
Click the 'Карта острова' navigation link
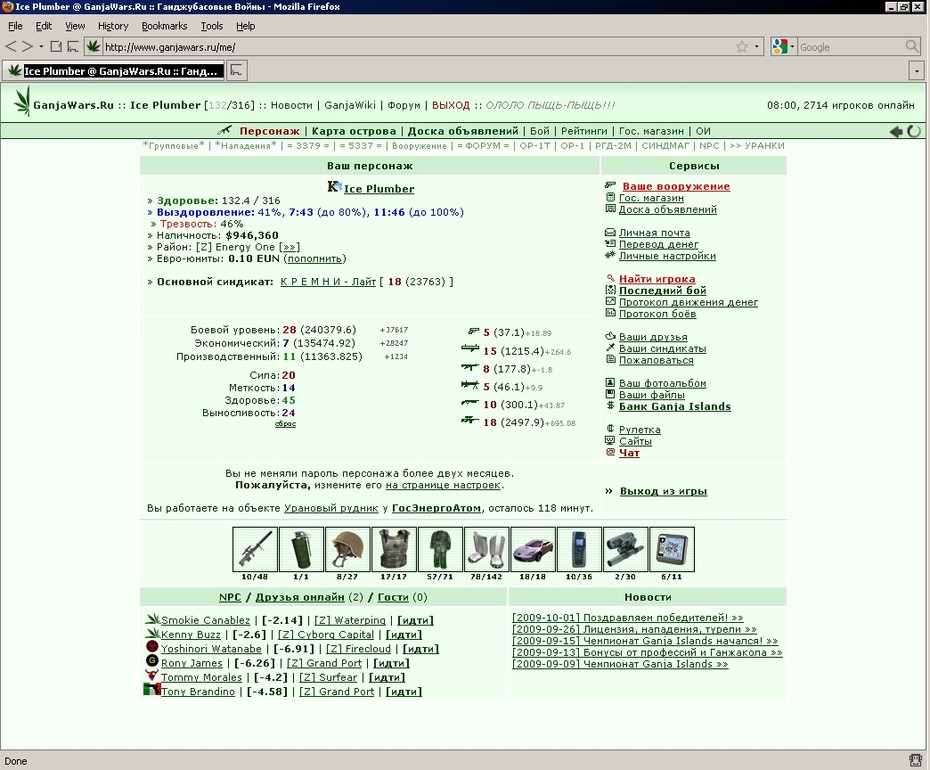[x=354, y=131]
